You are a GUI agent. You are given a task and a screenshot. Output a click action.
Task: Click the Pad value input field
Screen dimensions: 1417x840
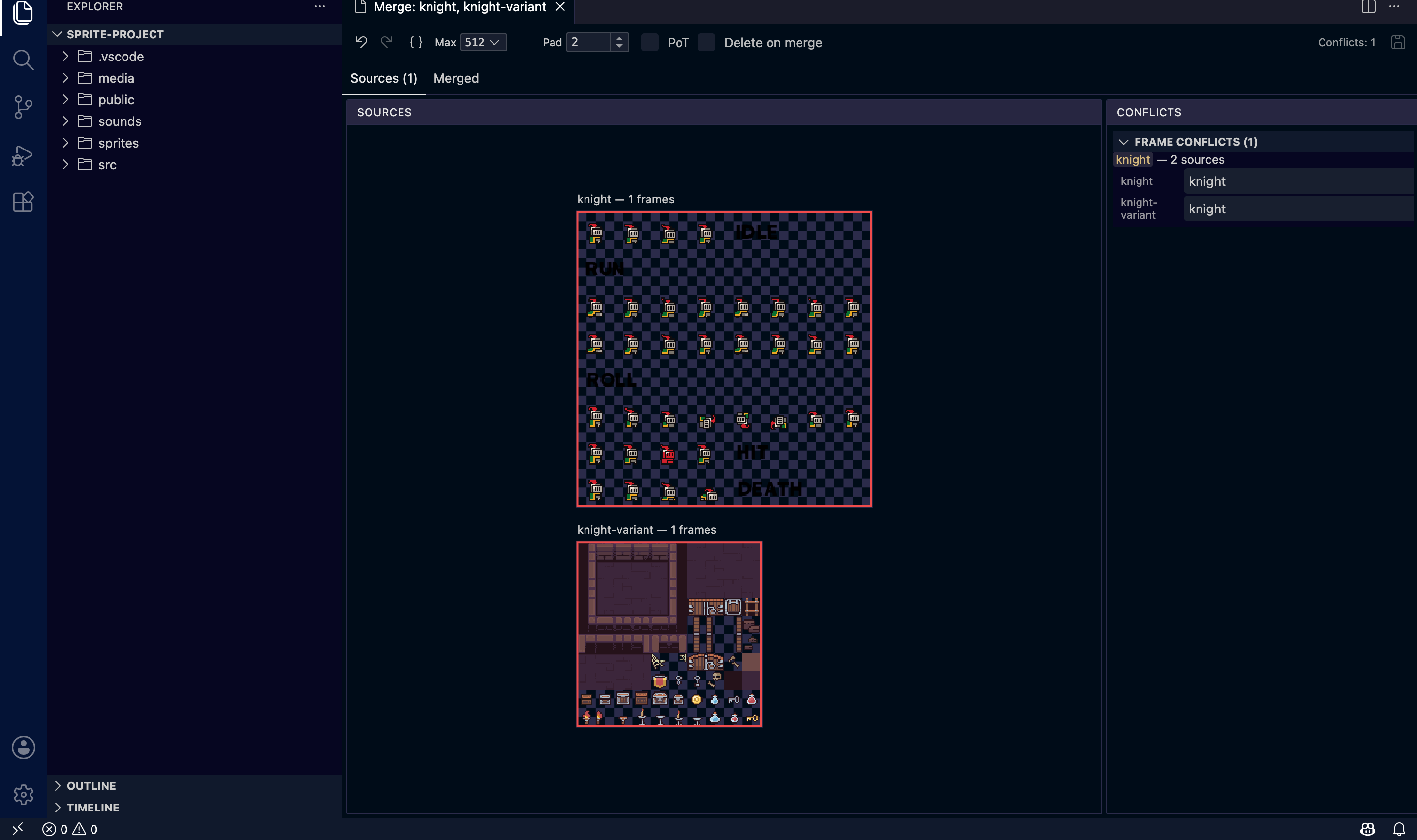(589, 42)
